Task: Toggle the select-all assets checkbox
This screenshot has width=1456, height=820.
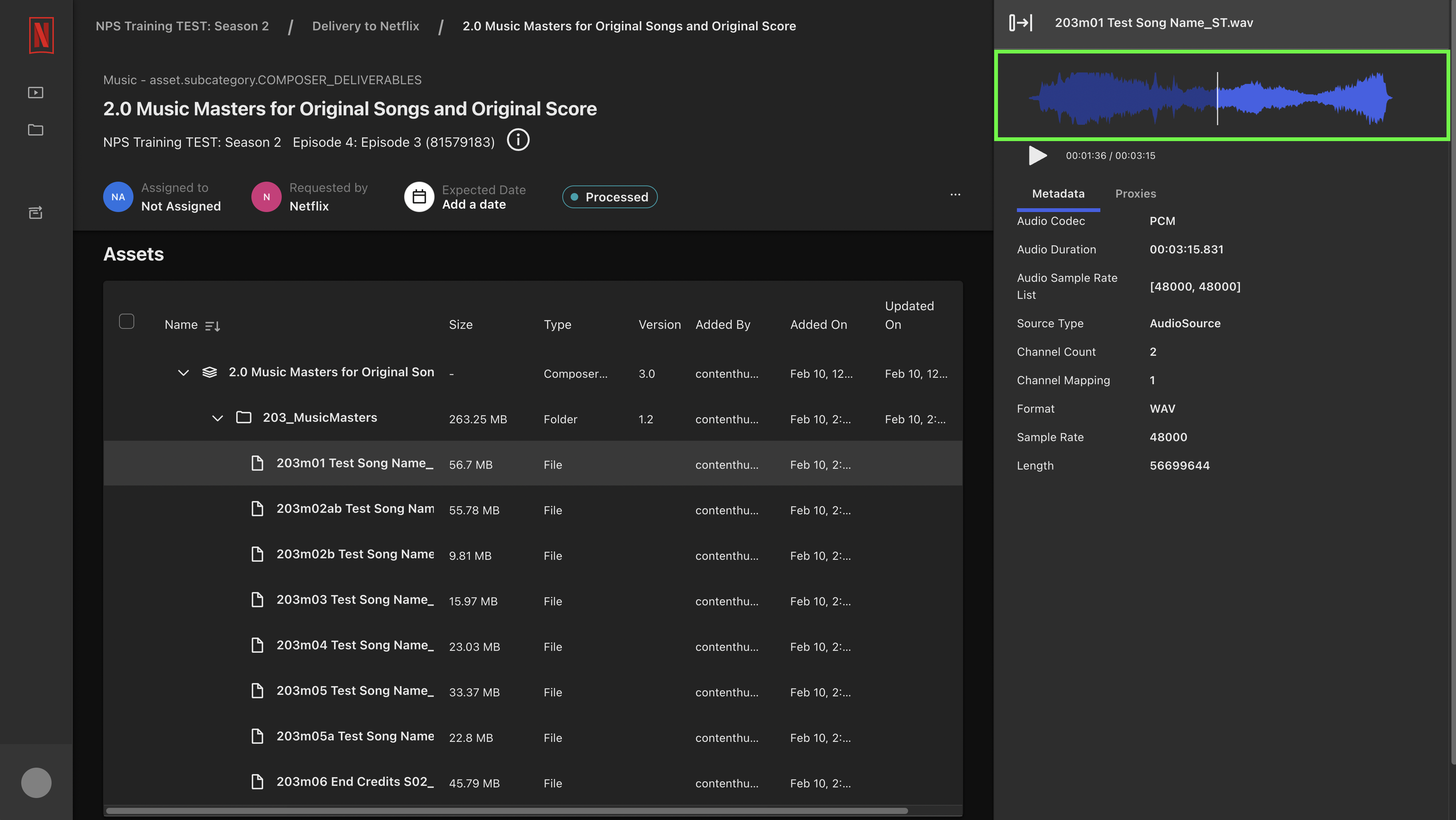Action: [x=127, y=321]
